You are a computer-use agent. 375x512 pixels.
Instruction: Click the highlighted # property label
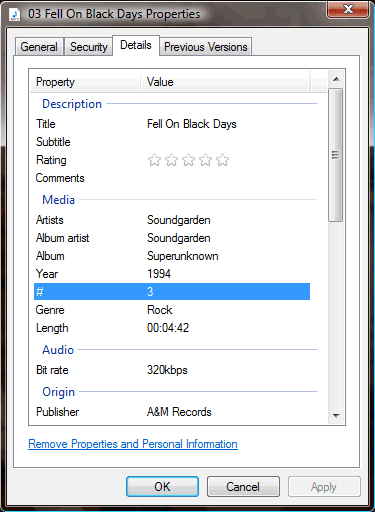coord(40,292)
